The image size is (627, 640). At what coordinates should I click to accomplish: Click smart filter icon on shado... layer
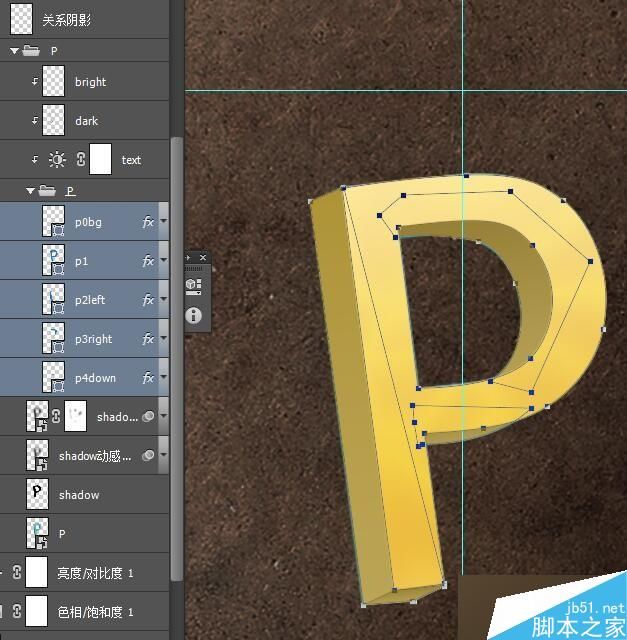(x=148, y=416)
